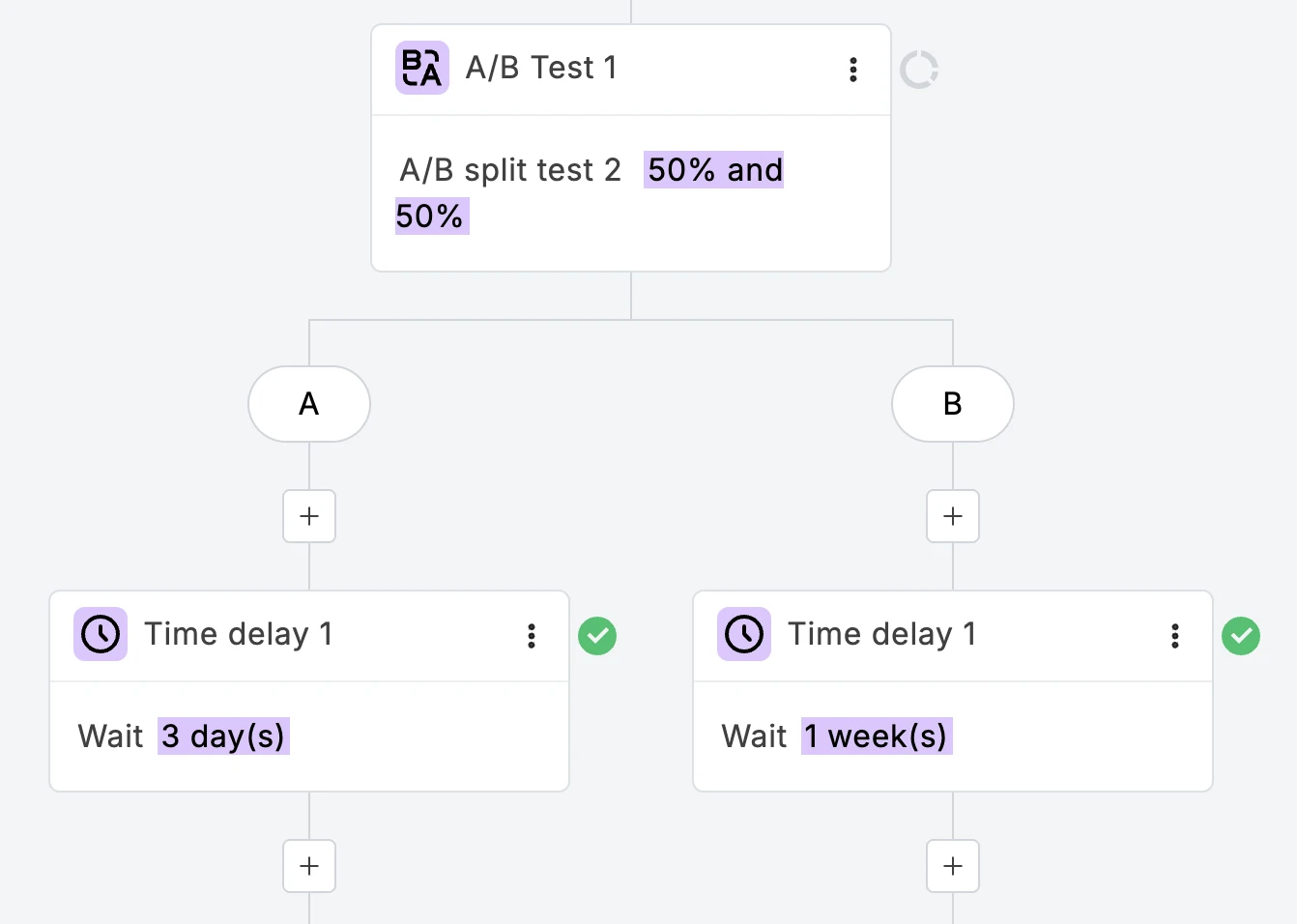
Task: Open kebab menu on left Time delay node
Action: coord(531,635)
